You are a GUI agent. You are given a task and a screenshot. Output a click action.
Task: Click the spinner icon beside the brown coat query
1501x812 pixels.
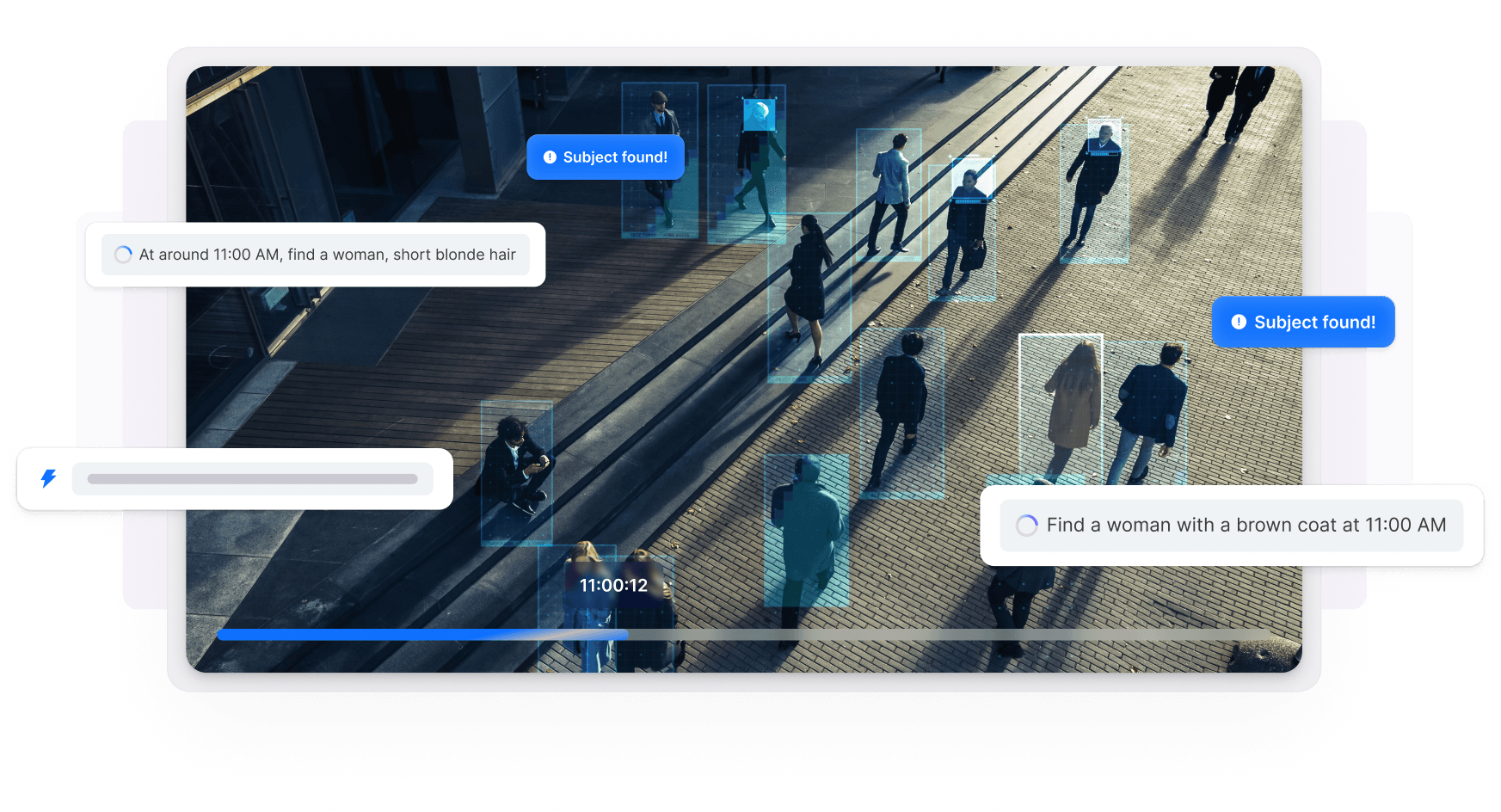pos(1027,525)
